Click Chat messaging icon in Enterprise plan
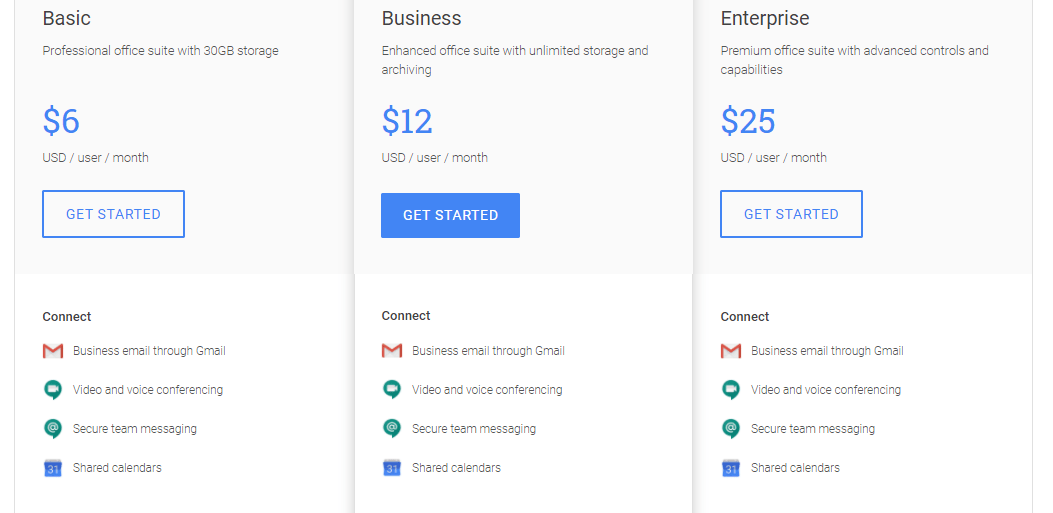Image resolution: width=1053 pixels, height=513 pixels. click(731, 429)
